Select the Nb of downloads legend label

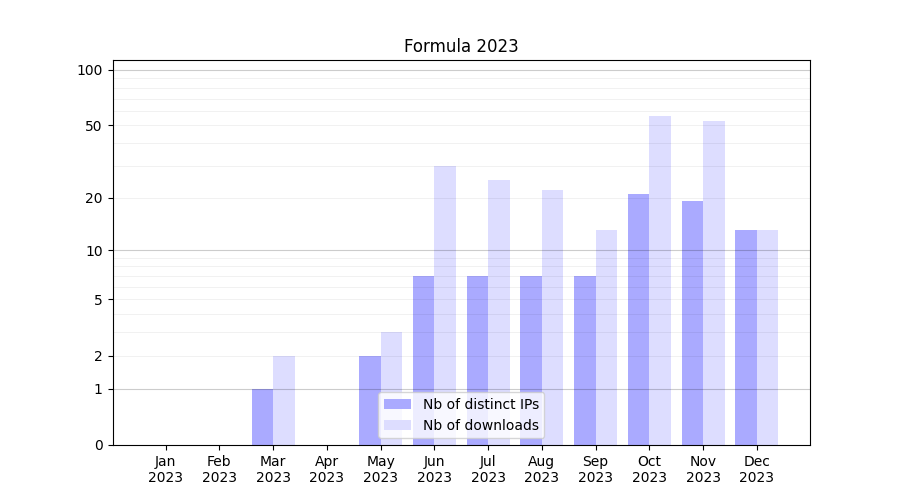pos(480,425)
